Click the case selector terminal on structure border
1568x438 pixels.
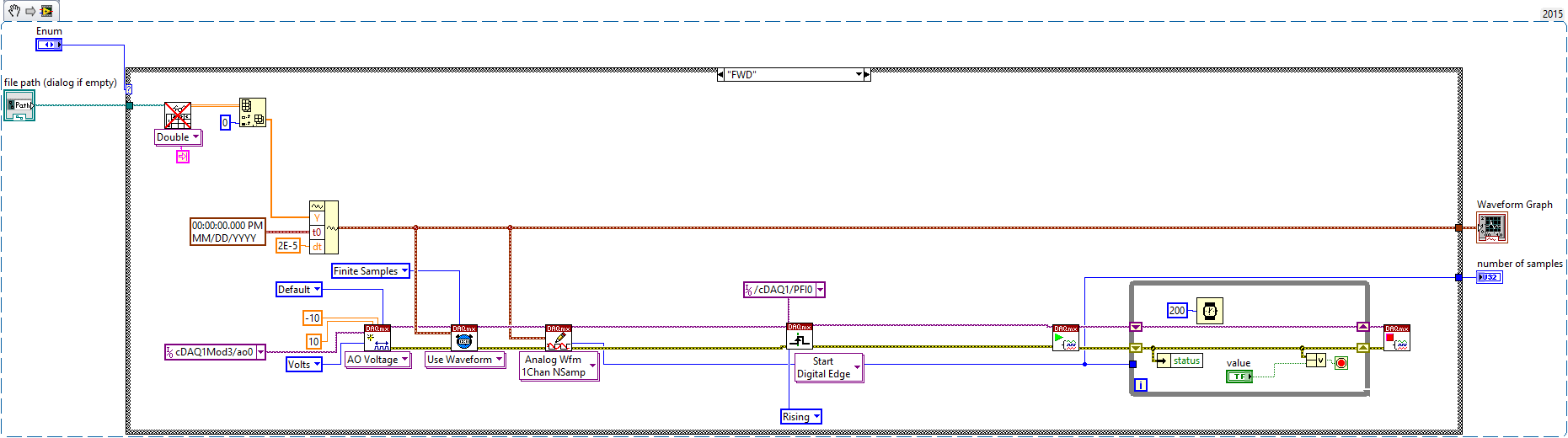click(129, 88)
